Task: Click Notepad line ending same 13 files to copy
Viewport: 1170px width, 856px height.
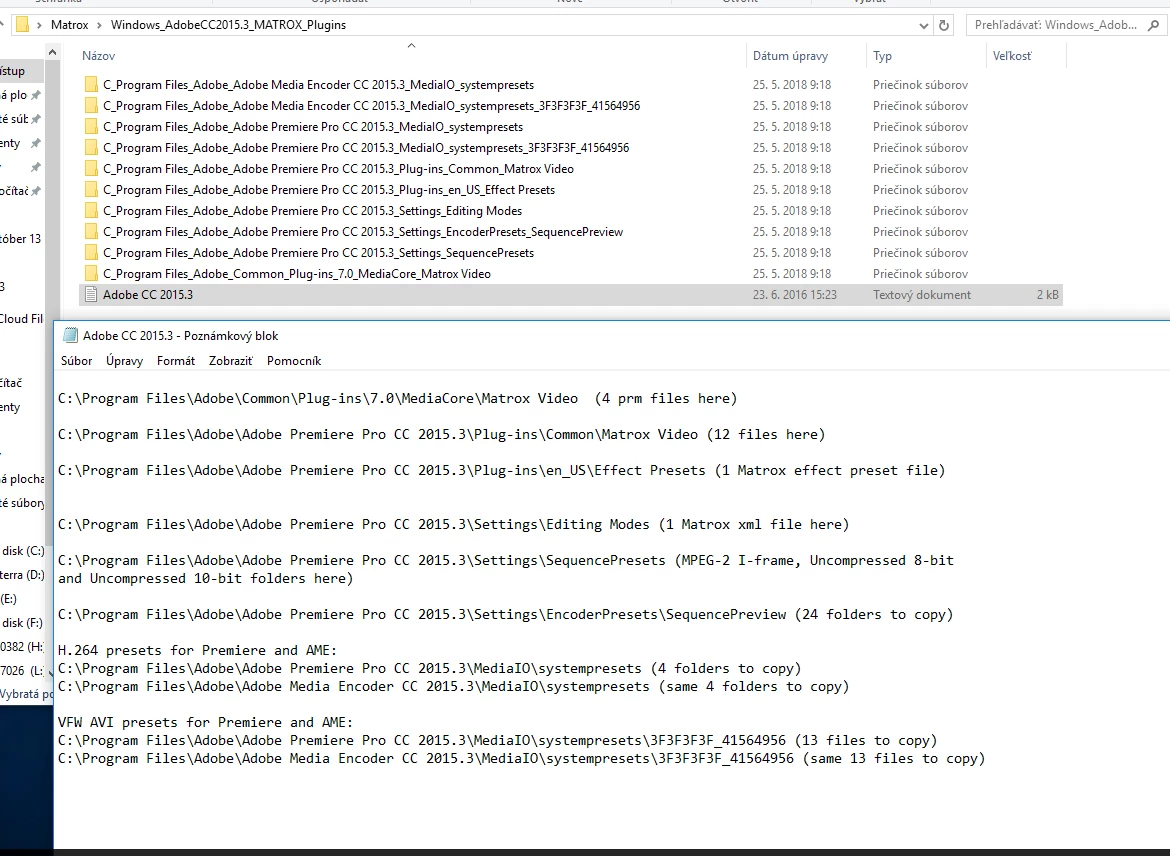Action: pos(522,758)
